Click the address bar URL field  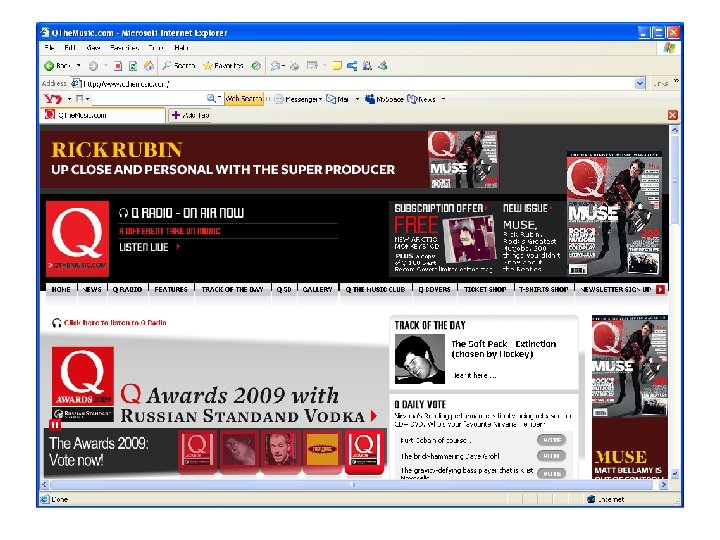(x=352, y=84)
